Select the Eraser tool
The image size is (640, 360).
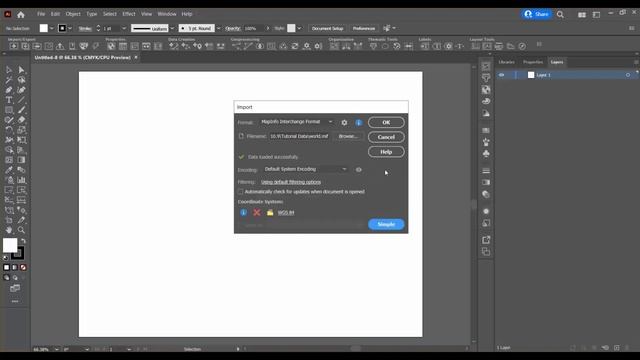(x=21, y=120)
